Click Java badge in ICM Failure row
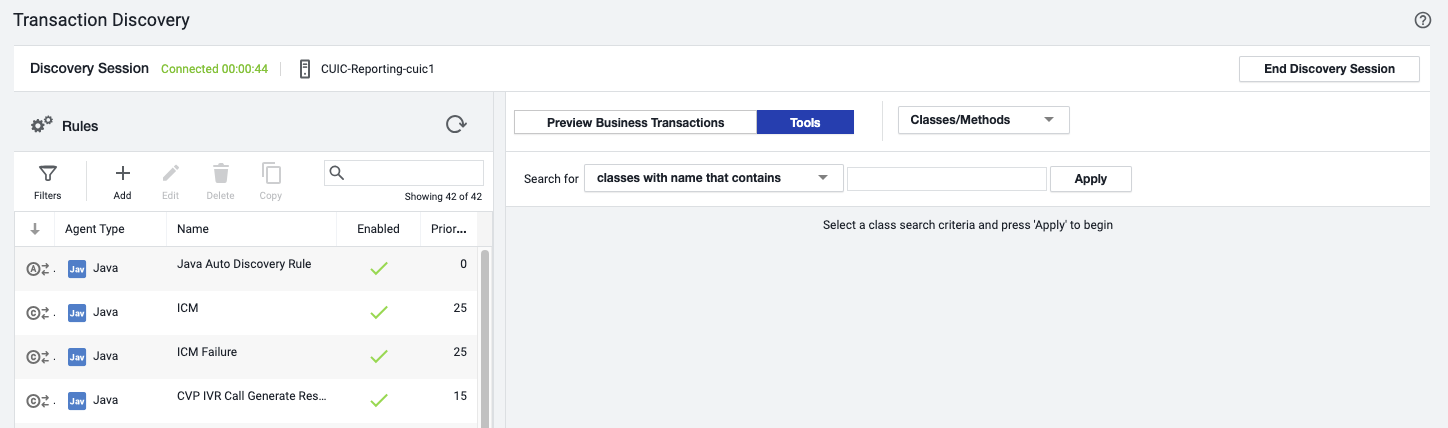Screen dimensions: 1448x428 [77, 356]
